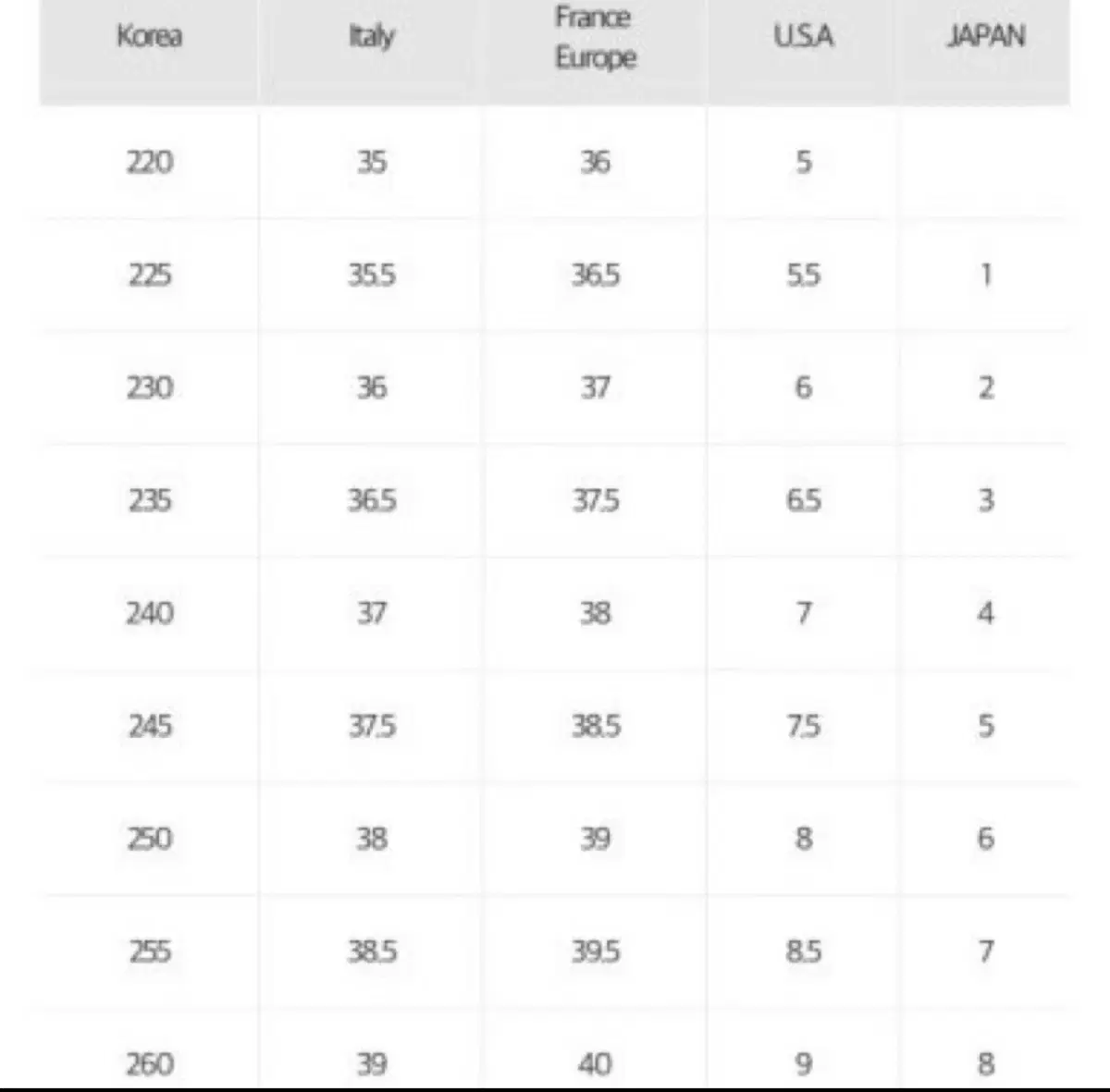Image resolution: width=1110 pixels, height=1092 pixels.
Task: Select Korea size 260 cell
Action: pos(149,1063)
